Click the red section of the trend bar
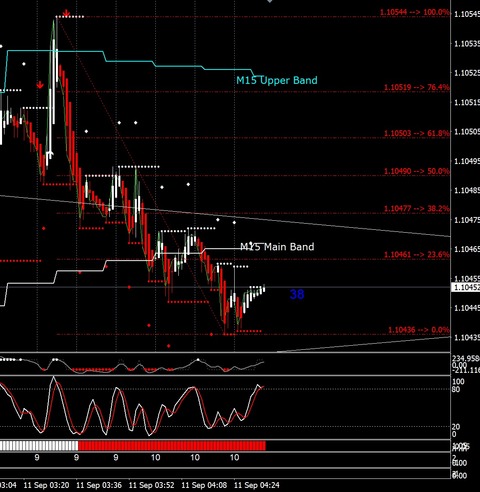This screenshot has height=492, width=480. click(172, 446)
